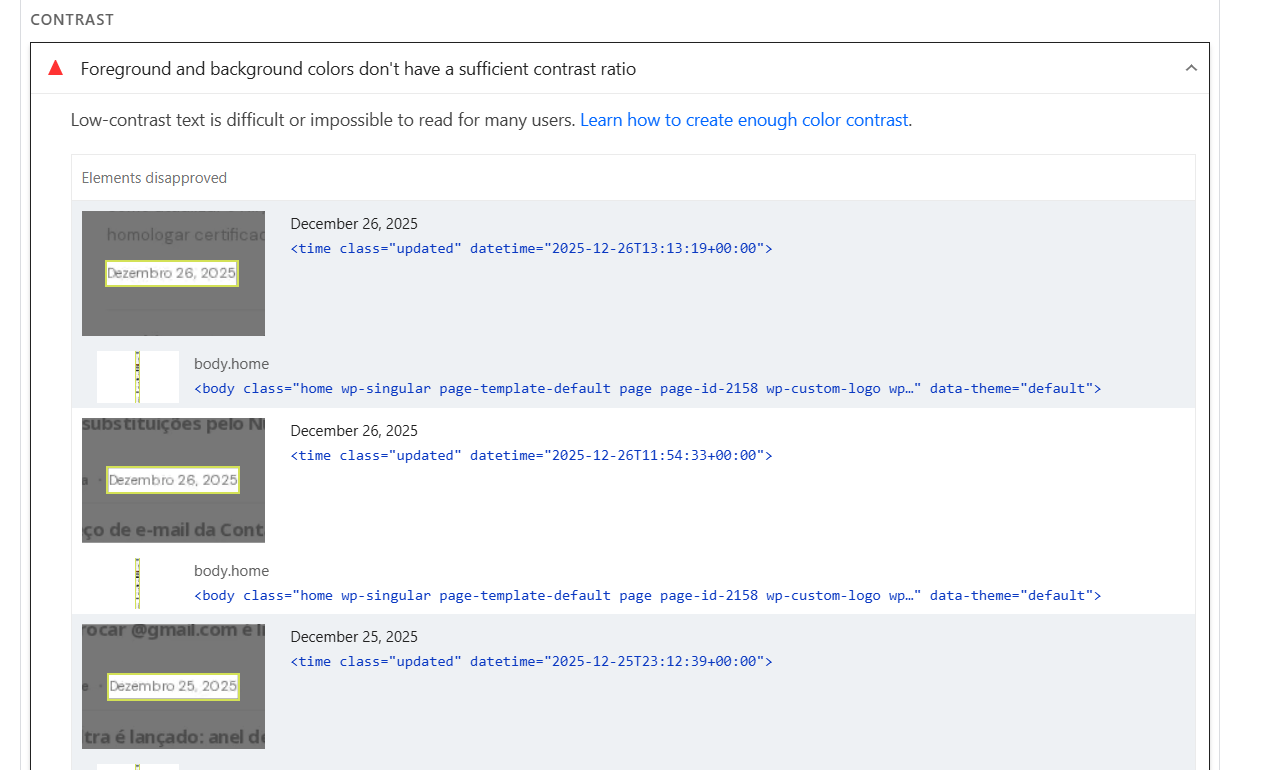Click the full-page thumbnail beside the first body.home

(x=138, y=377)
